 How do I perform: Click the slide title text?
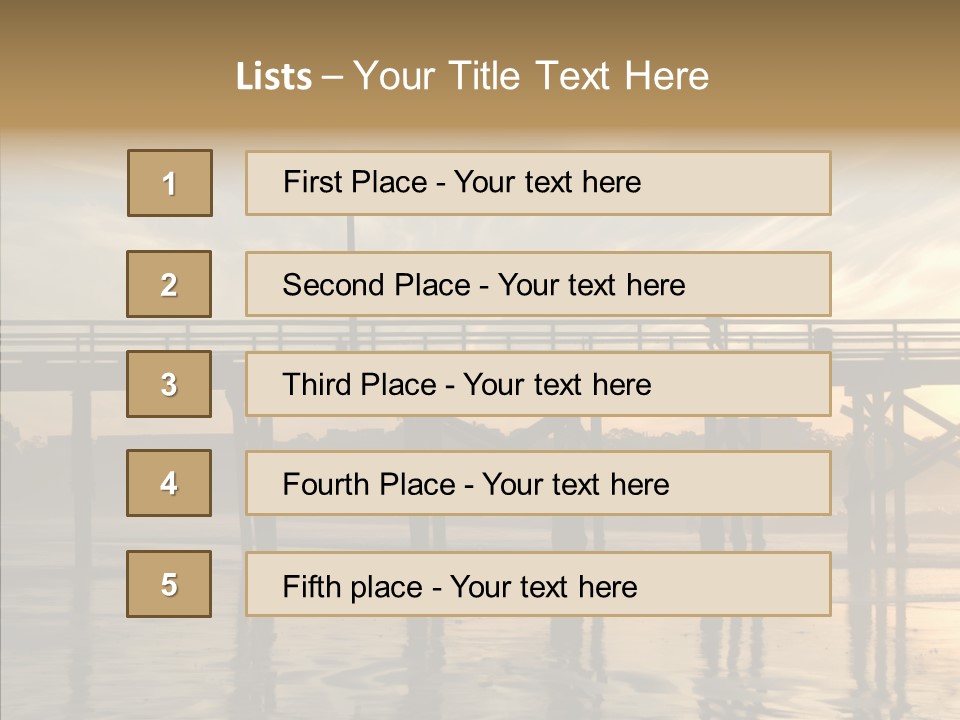pos(472,76)
